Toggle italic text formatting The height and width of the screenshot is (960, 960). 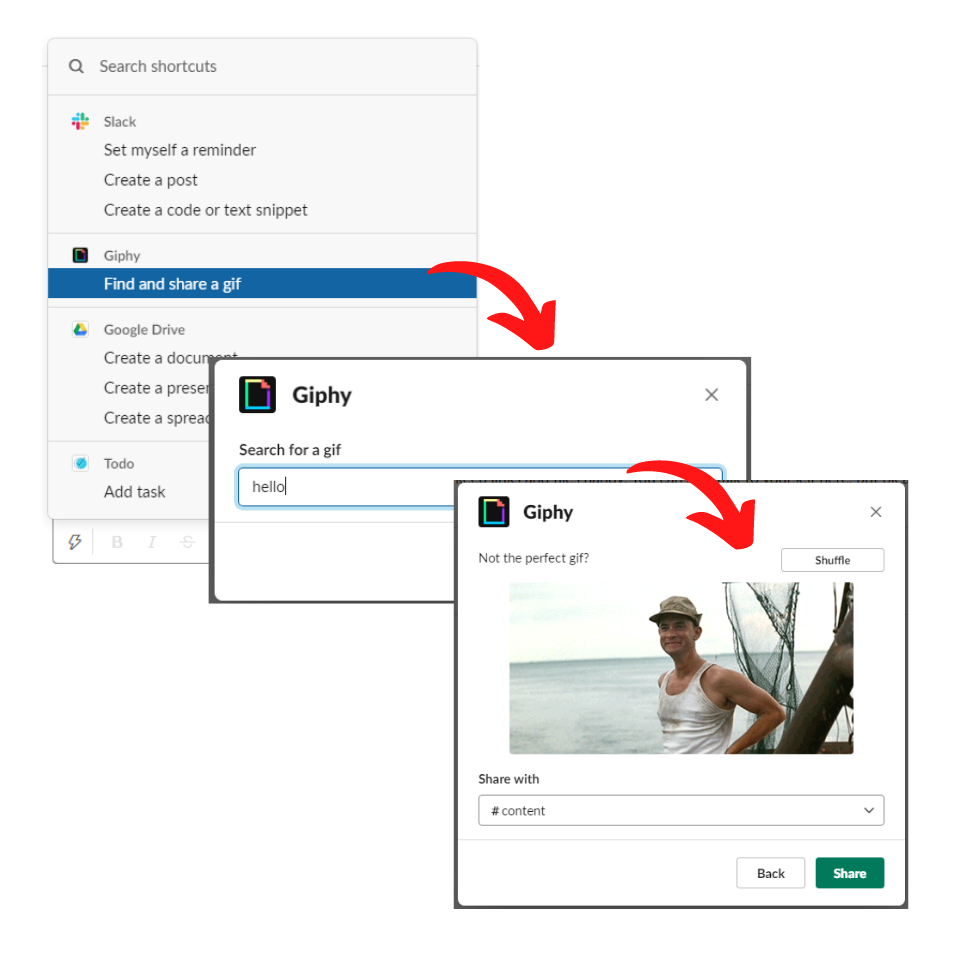point(152,541)
